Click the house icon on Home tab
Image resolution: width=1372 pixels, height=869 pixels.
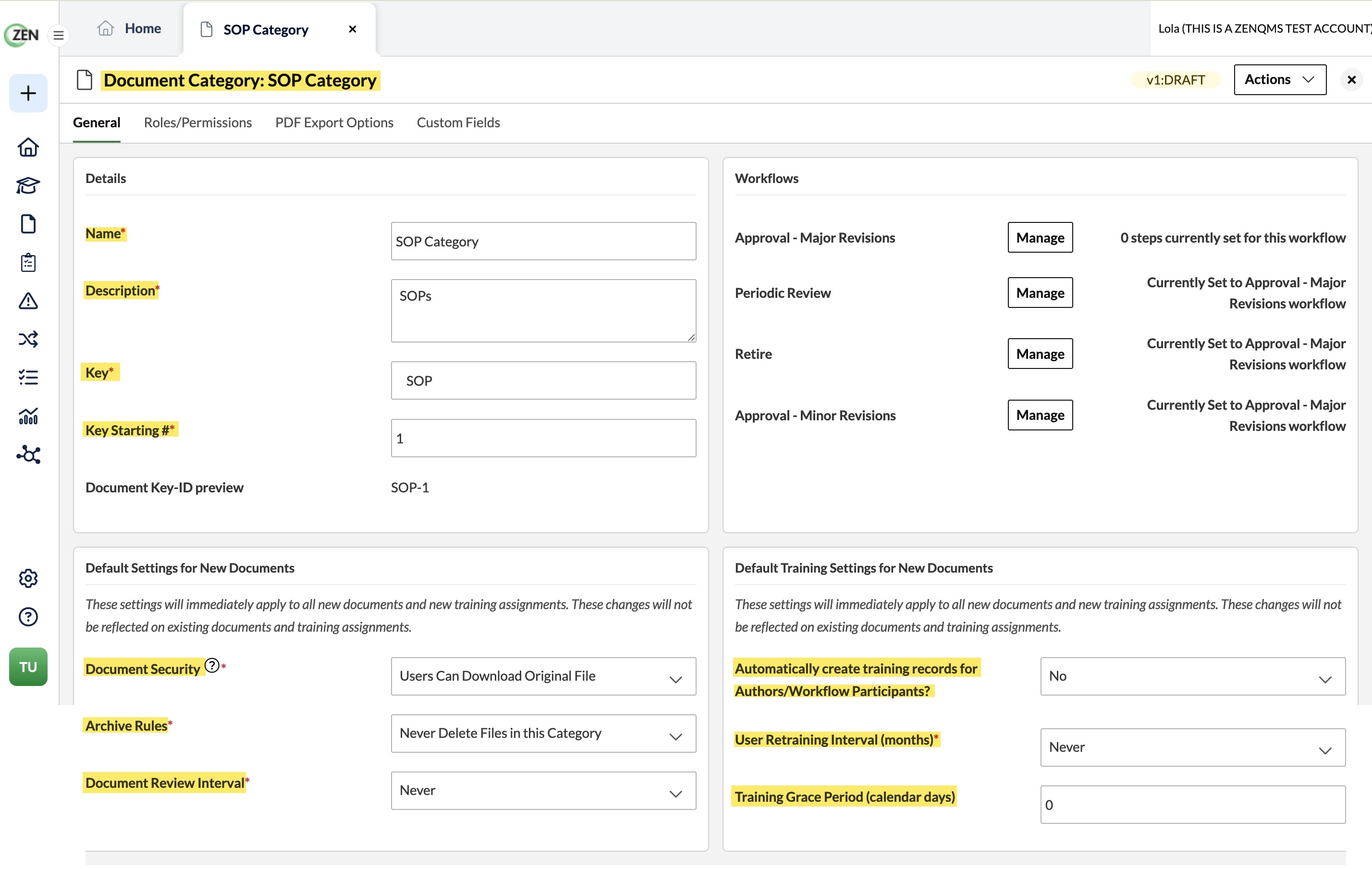coord(105,28)
